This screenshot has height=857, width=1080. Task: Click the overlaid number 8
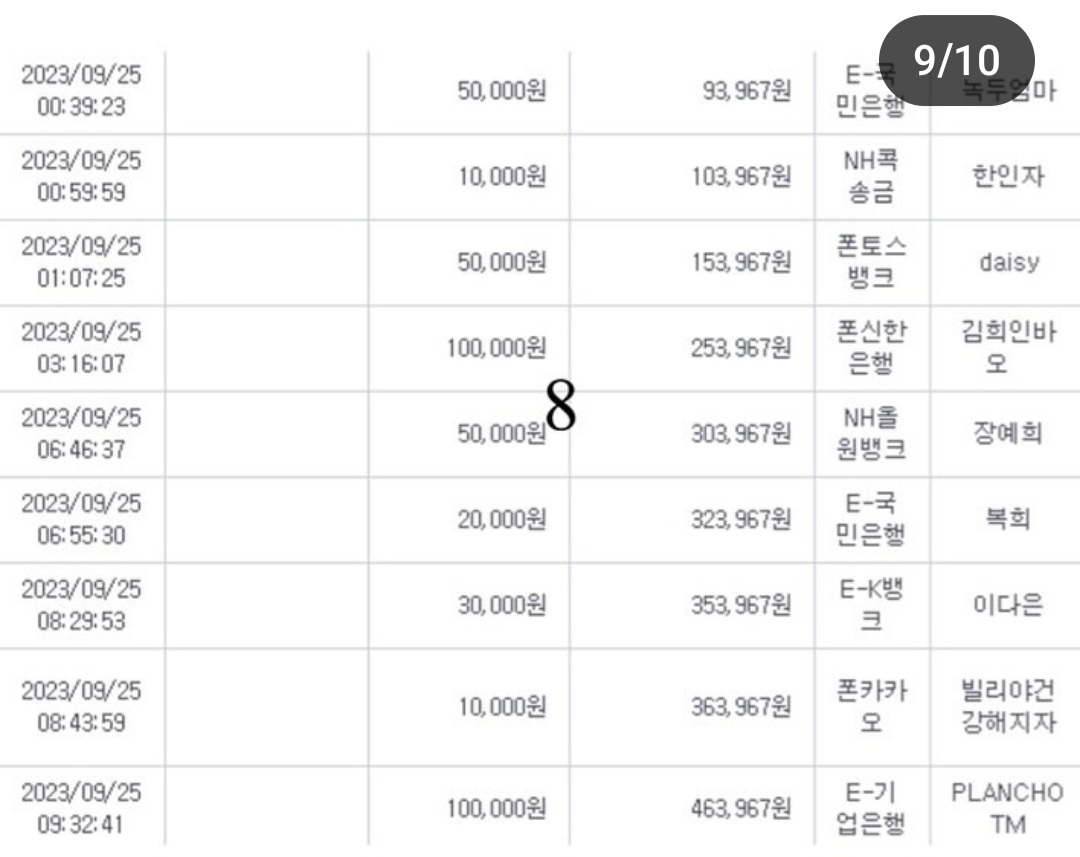(560, 406)
